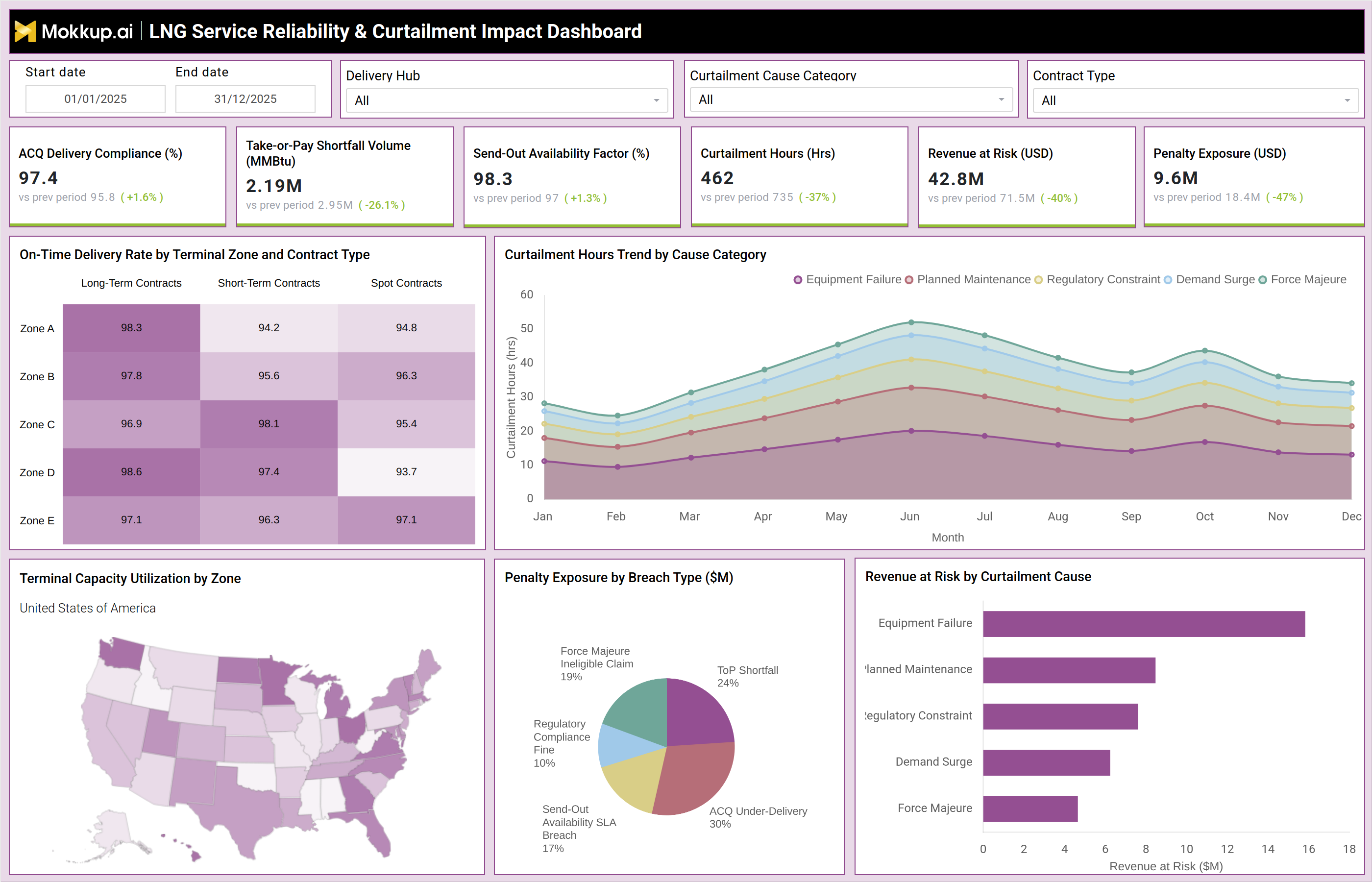
Task: Select the Force Majeure revenue bar
Action: click(x=1030, y=808)
